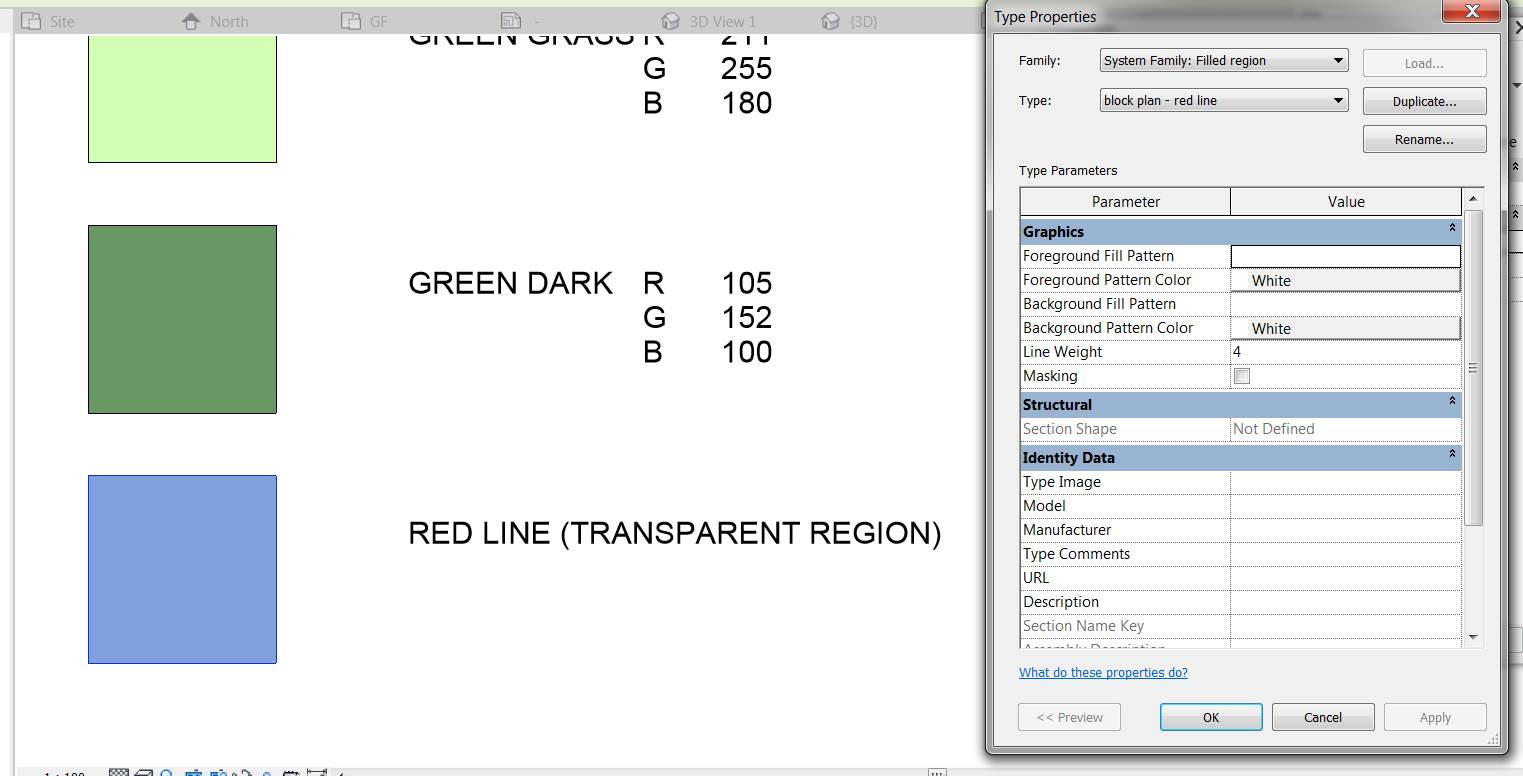Click the Cancel button
This screenshot has height=776, width=1523.
click(1323, 717)
